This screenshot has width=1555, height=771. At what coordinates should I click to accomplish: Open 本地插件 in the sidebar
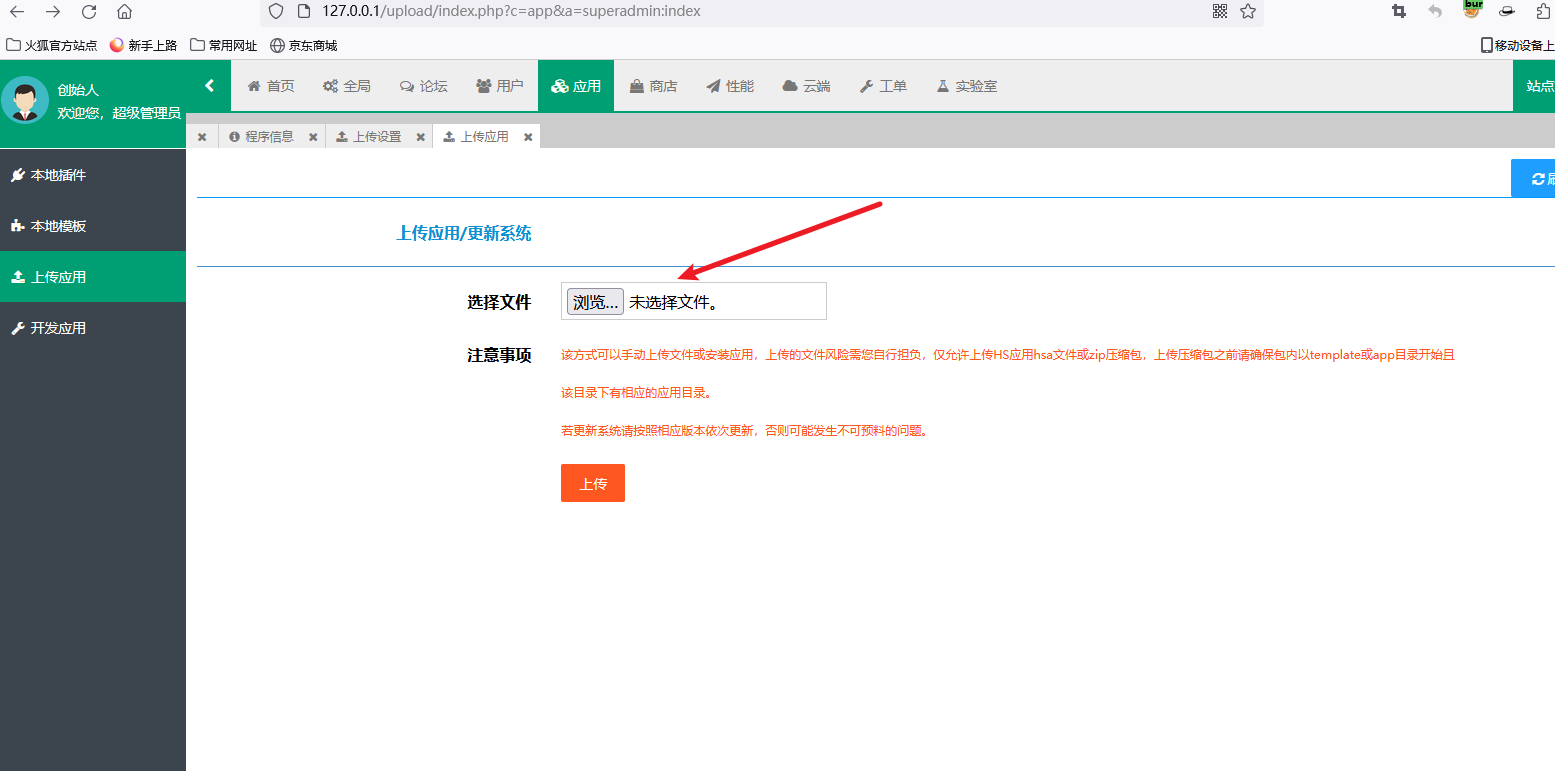pos(93,175)
